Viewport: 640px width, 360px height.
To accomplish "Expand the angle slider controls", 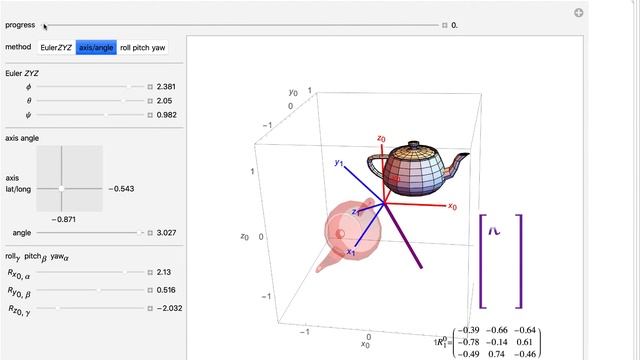I will (x=150, y=233).
